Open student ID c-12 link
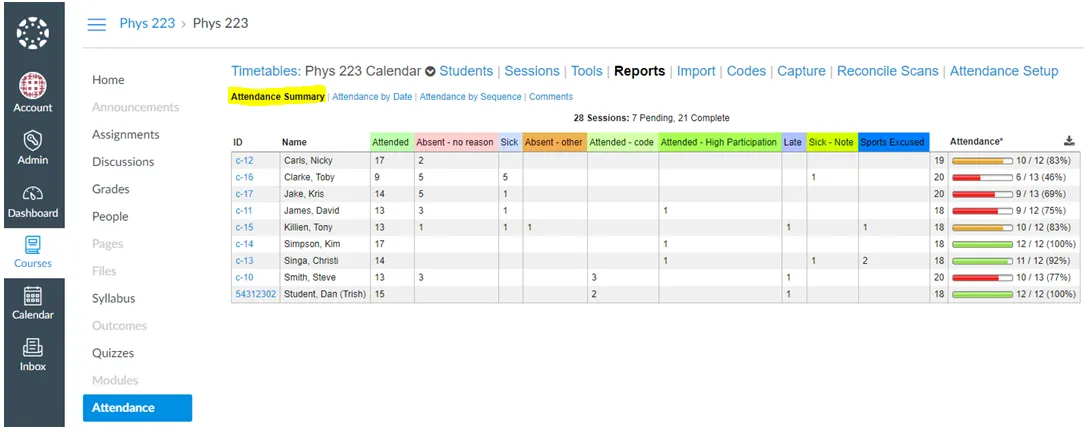Screen dimensions: 1089x432 [244, 160]
